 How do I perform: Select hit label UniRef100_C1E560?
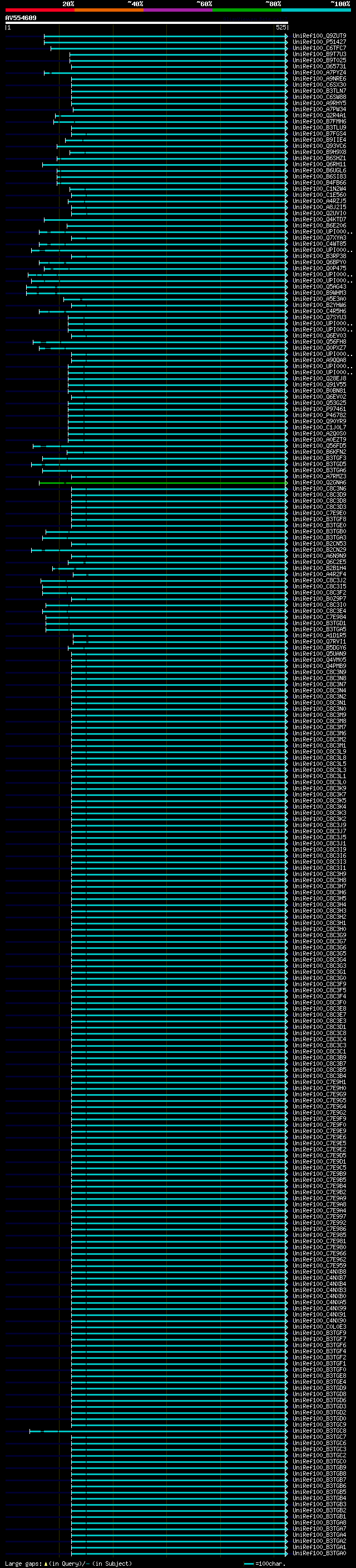coord(319,195)
